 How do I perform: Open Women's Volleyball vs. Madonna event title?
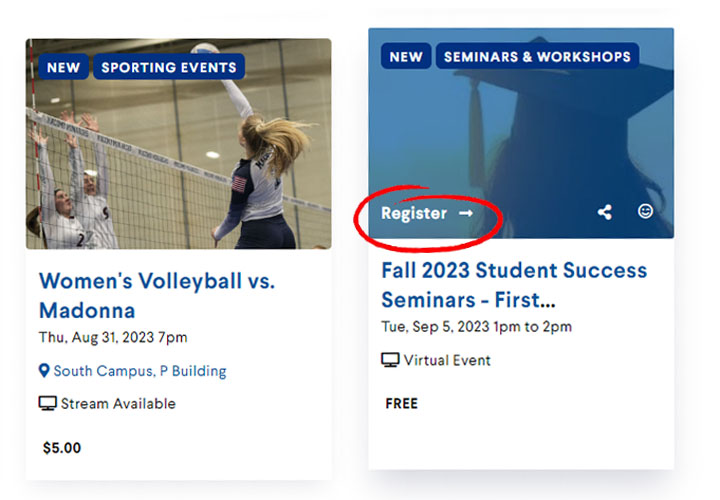click(x=157, y=295)
